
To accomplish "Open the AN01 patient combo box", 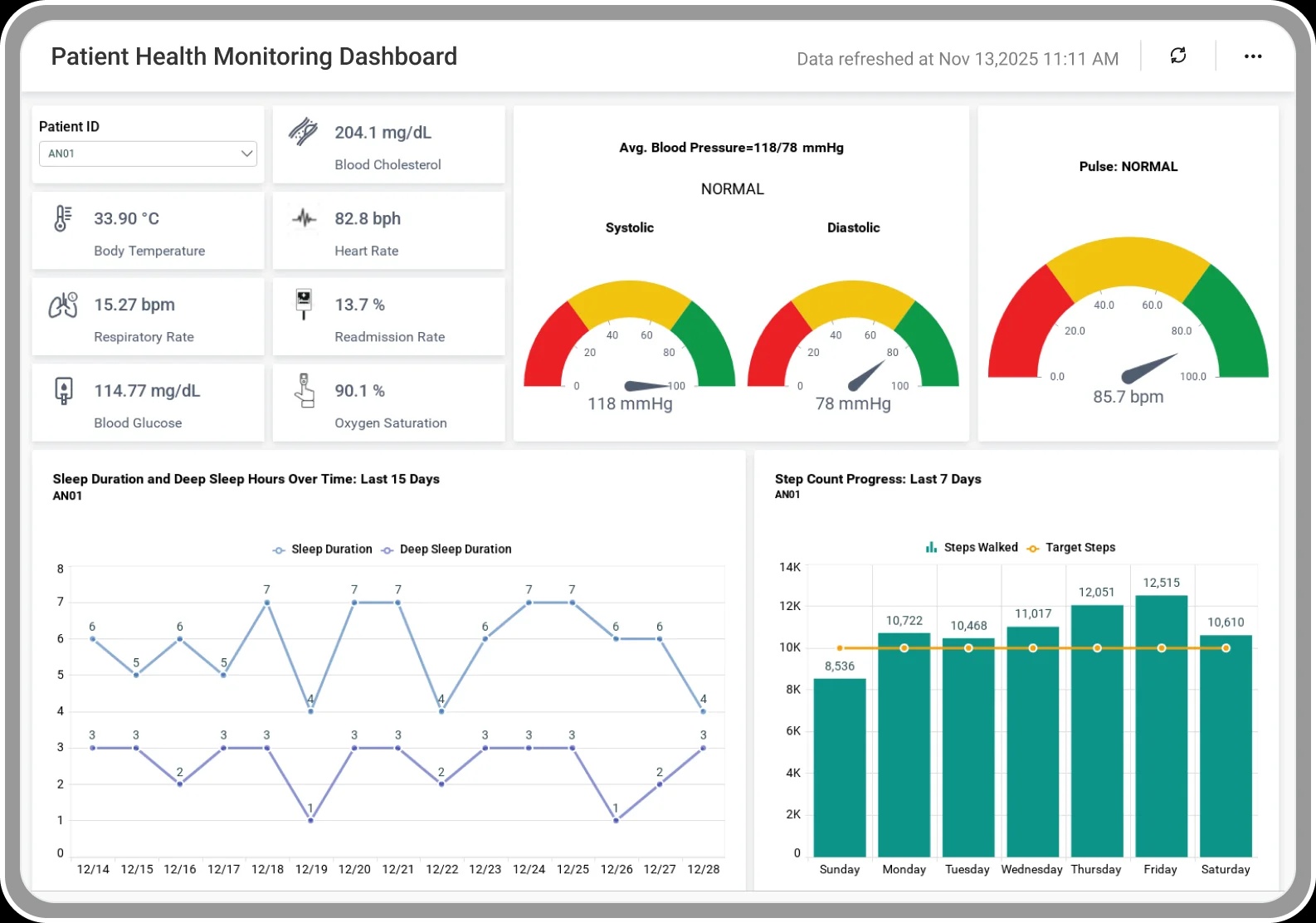I will [148, 154].
